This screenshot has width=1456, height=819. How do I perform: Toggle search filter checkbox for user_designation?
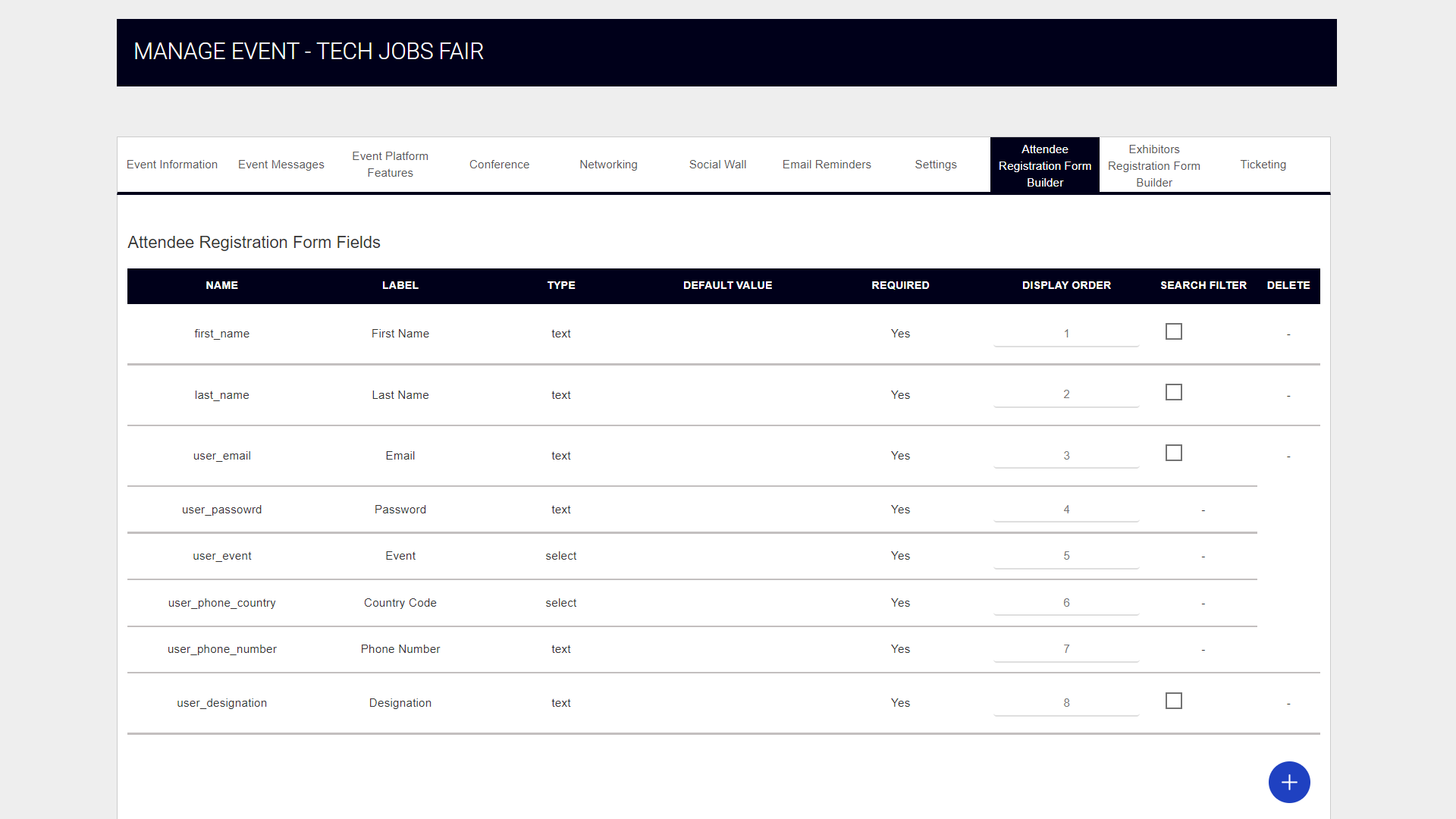pos(1174,701)
